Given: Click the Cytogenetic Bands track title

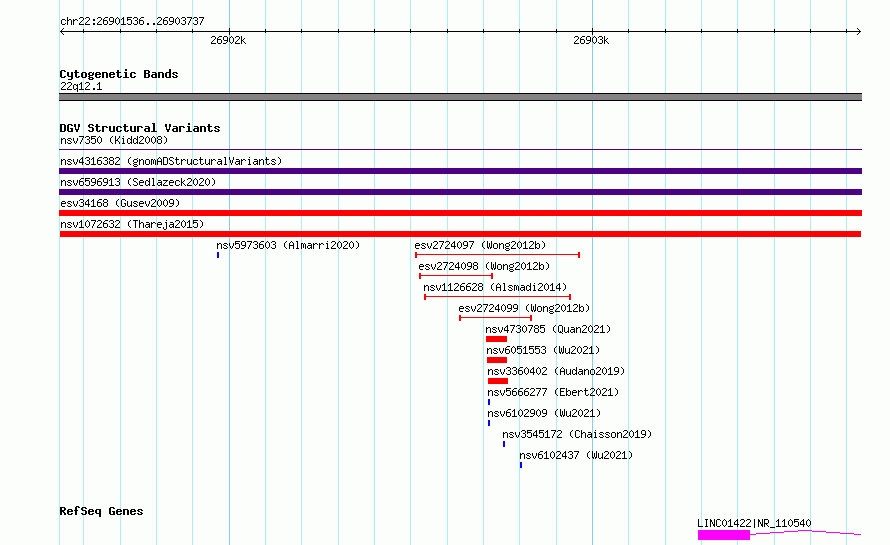Looking at the screenshot, I should click(x=119, y=74).
